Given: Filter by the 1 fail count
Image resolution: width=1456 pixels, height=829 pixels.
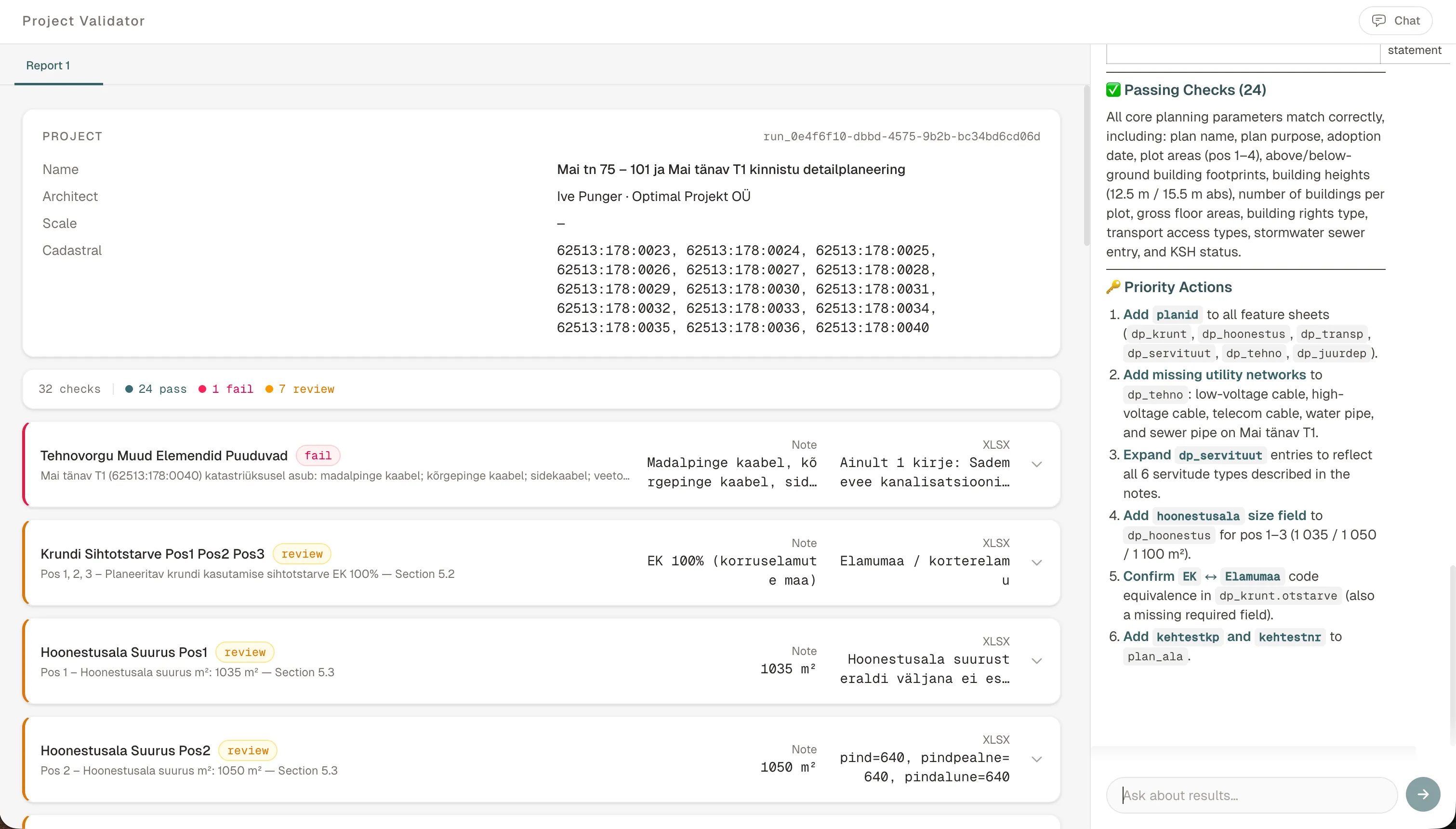Looking at the screenshot, I should tap(226, 389).
